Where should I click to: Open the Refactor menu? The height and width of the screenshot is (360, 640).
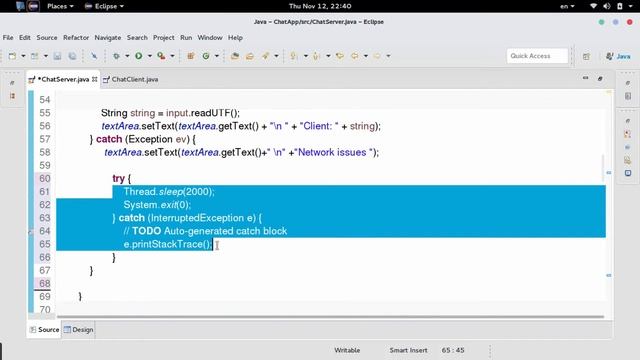(76, 38)
